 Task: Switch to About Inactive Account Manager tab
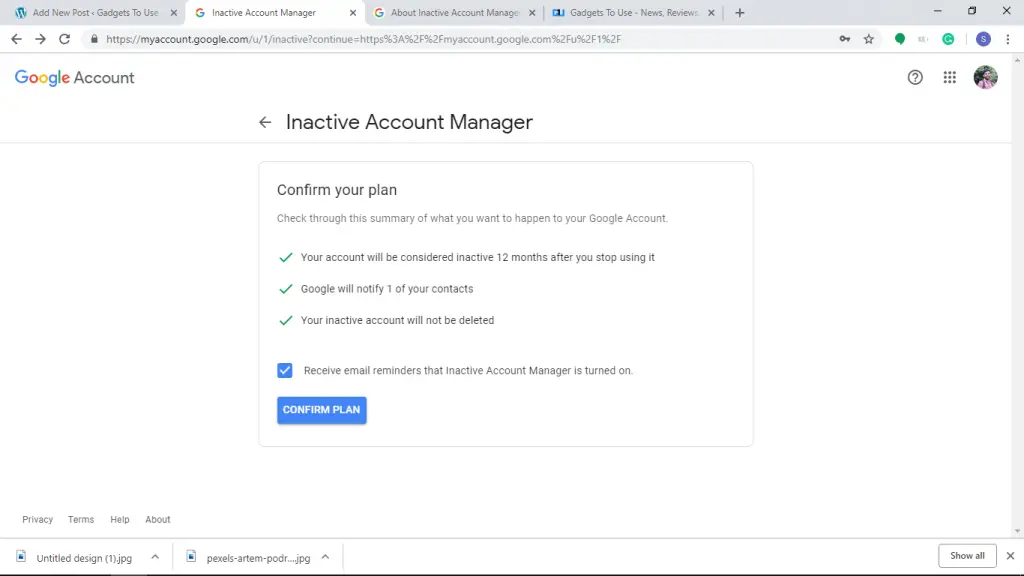(x=455, y=12)
